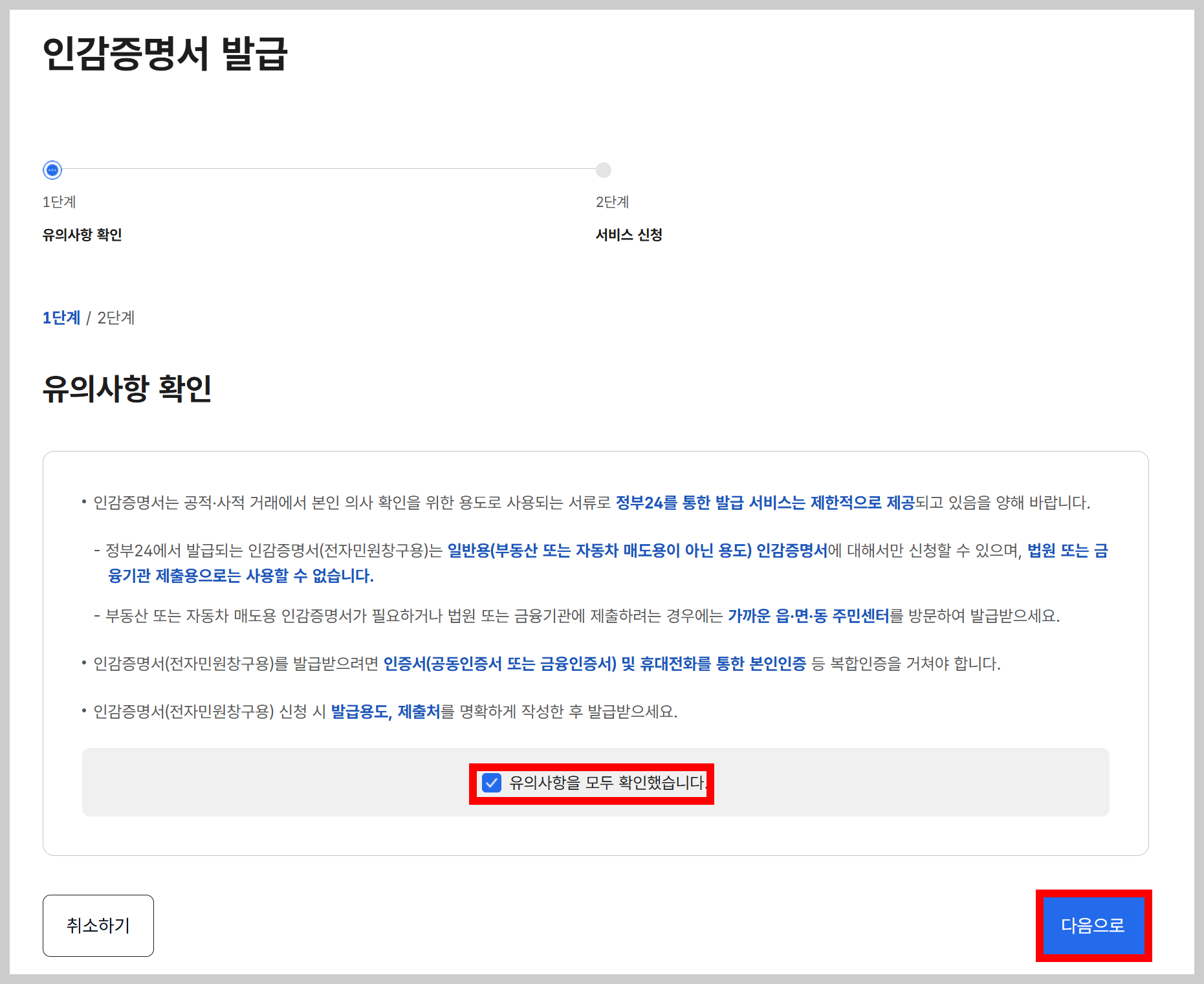Select 1단계 in the step breadcrumb
The width and height of the screenshot is (1204, 984).
(x=60, y=318)
